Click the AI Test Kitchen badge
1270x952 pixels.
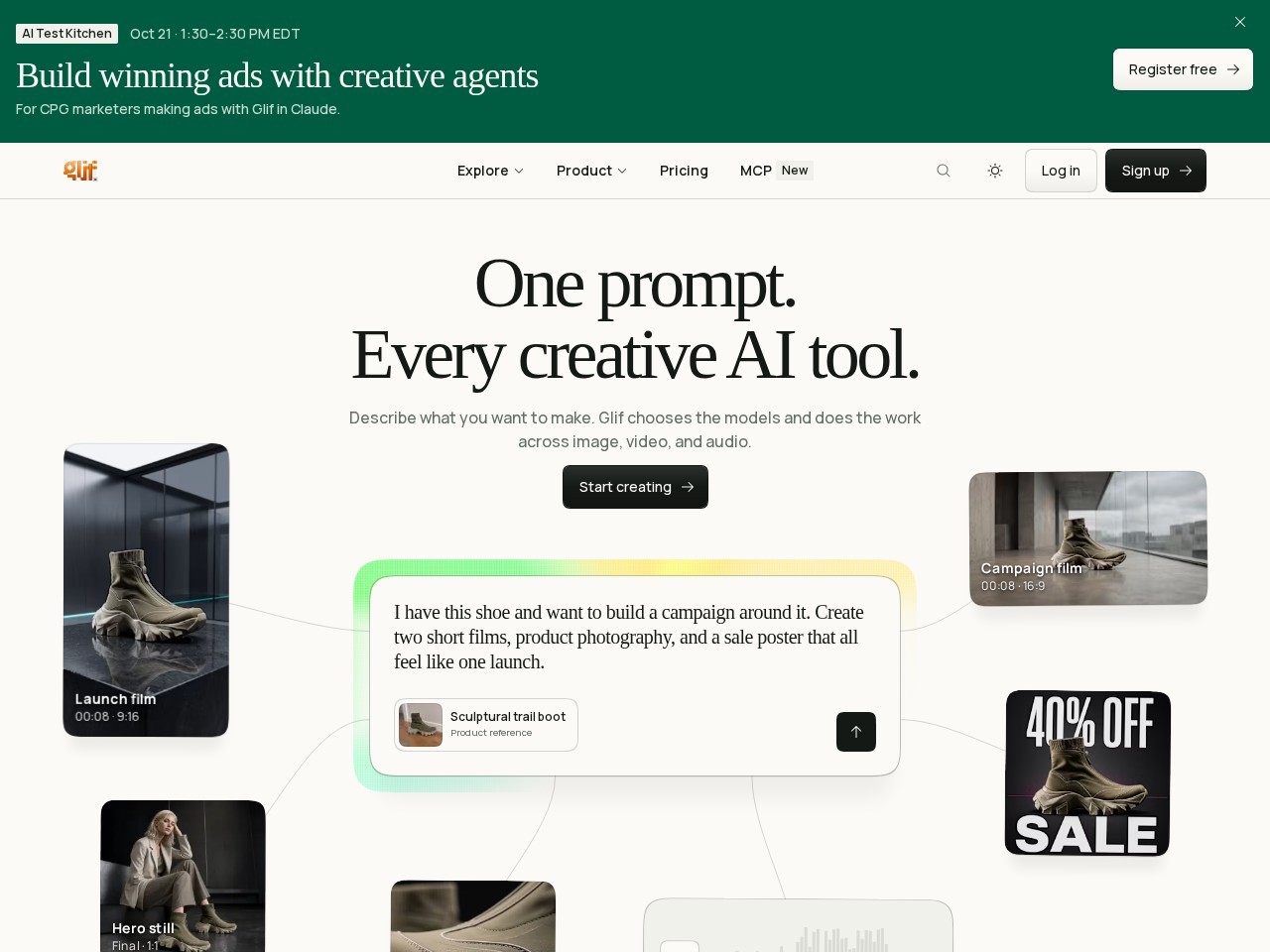[x=66, y=34]
